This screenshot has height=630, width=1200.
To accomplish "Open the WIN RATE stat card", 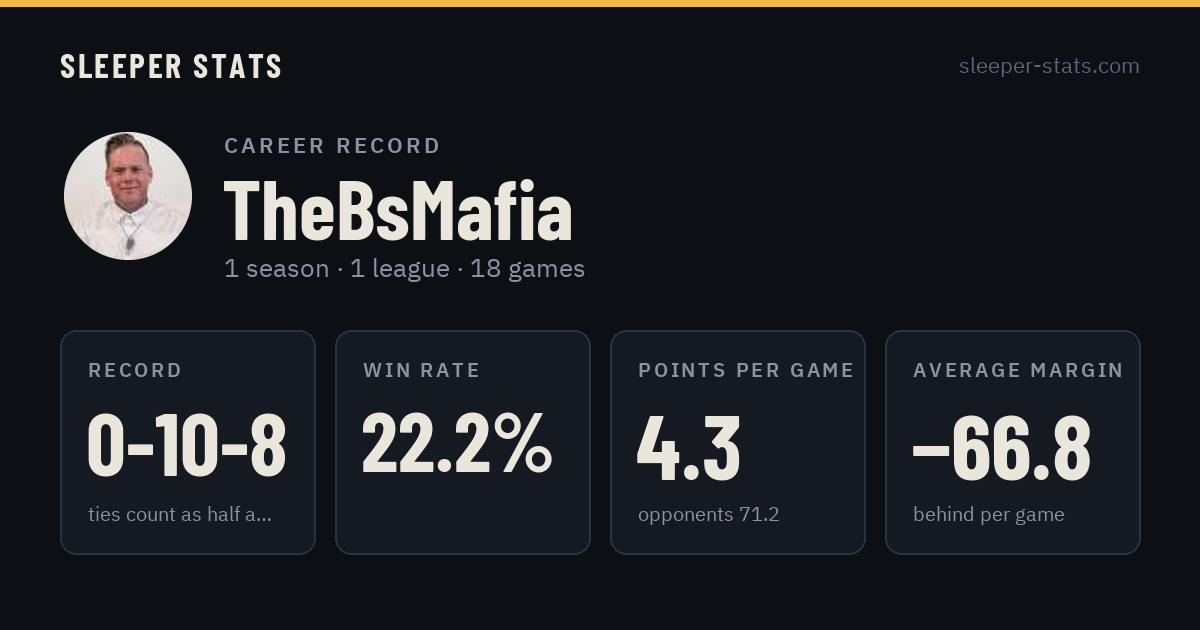I will (463, 442).
